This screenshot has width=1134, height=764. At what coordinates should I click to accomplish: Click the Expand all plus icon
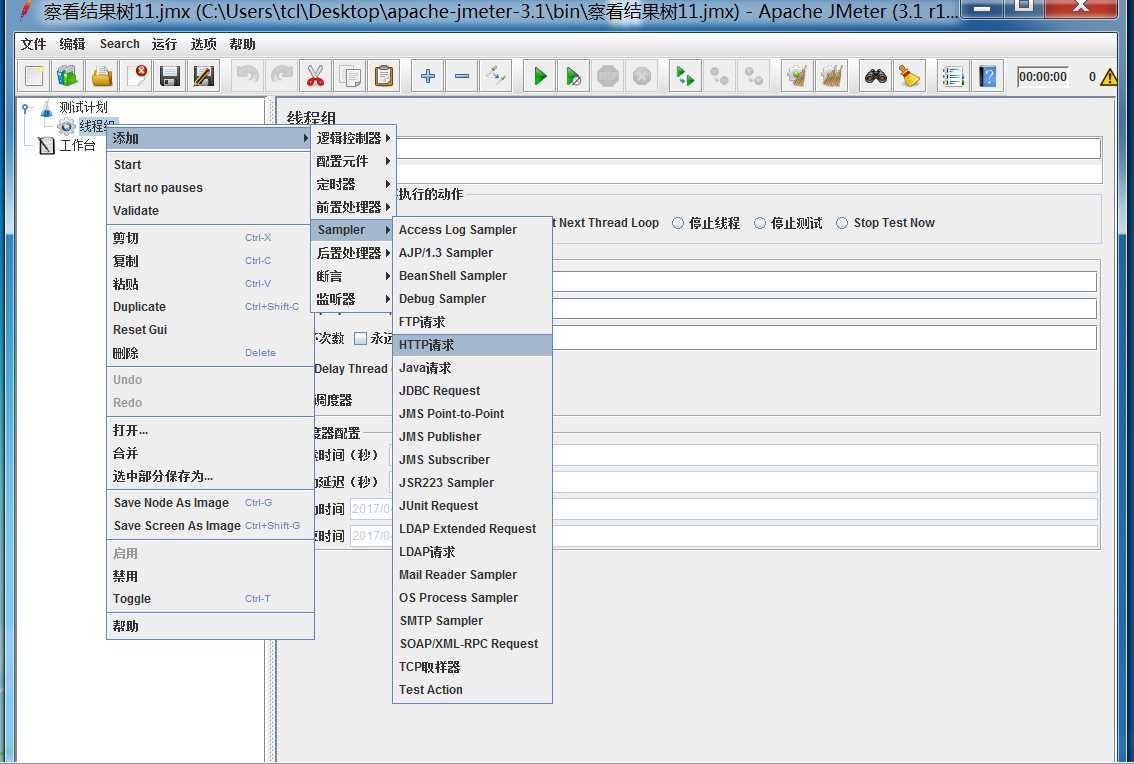tap(427, 75)
